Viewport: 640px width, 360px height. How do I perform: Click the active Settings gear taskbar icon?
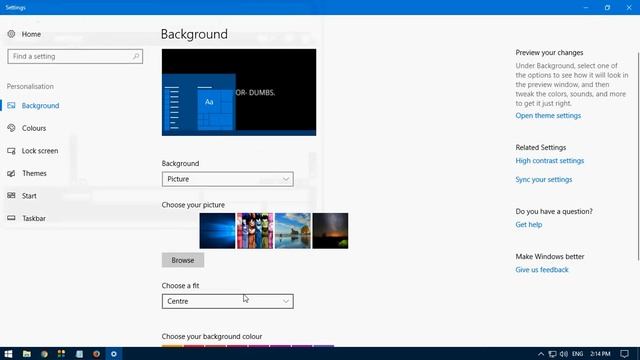(x=114, y=353)
